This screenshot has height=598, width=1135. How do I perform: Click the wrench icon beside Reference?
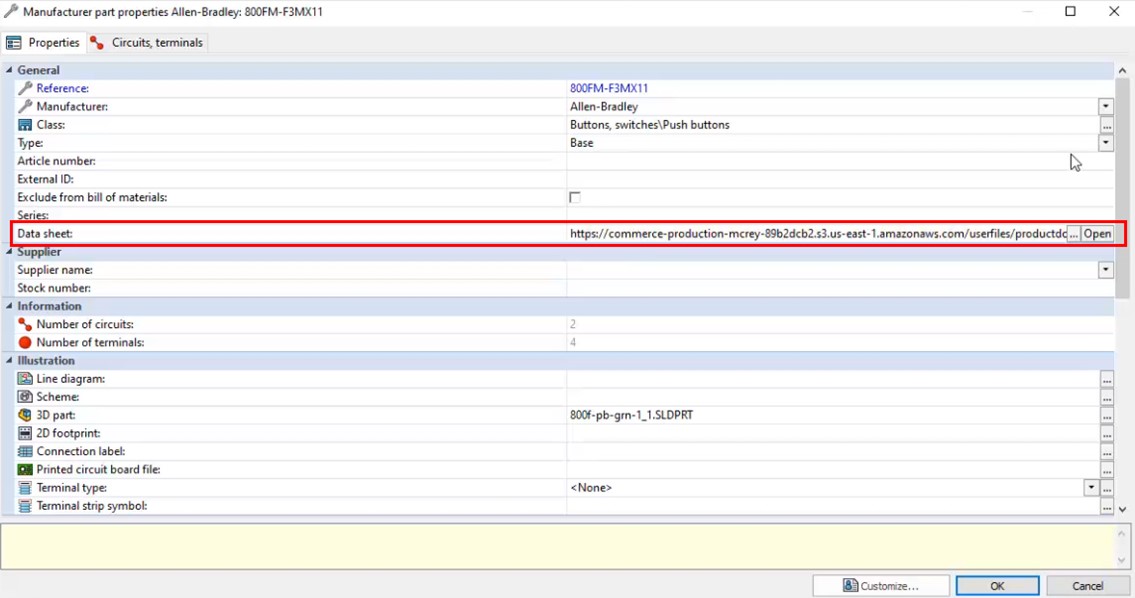(x=25, y=88)
